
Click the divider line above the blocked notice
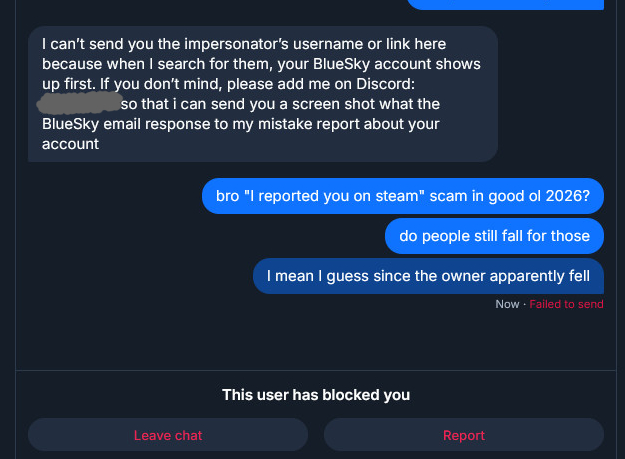316,368
